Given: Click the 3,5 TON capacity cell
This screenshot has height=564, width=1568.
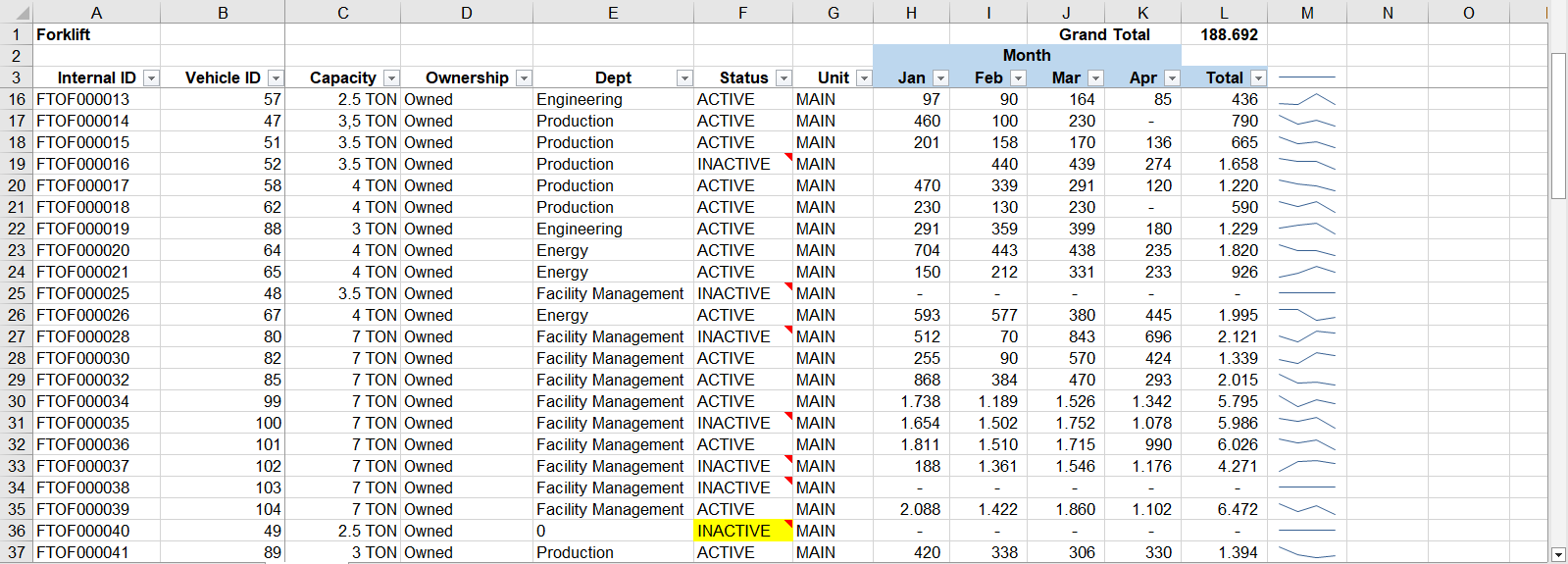Looking at the screenshot, I should click(x=343, y=121).
